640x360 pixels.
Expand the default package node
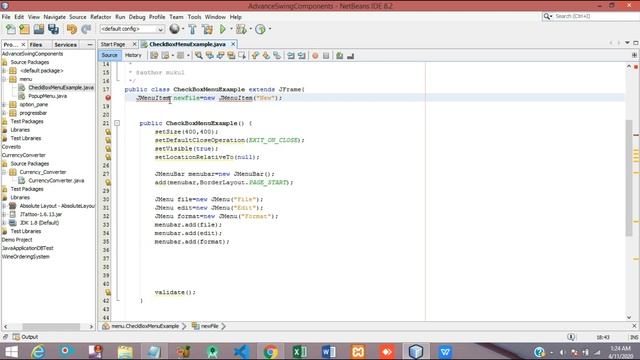(4, 71)
